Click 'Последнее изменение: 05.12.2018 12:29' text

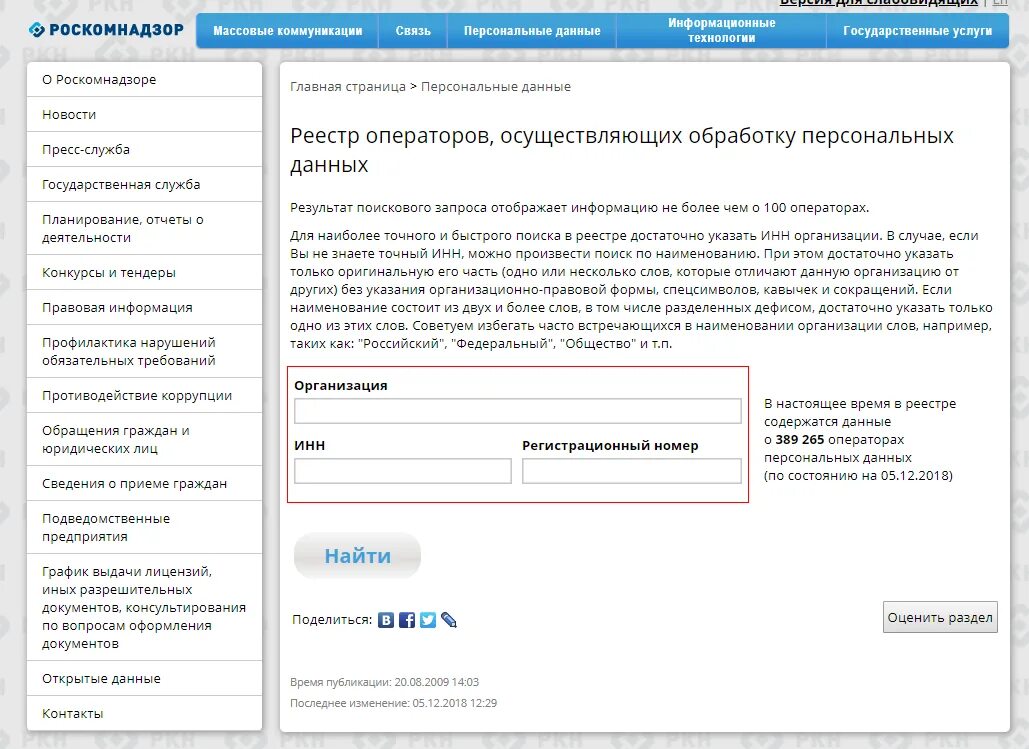click(394, 703)
